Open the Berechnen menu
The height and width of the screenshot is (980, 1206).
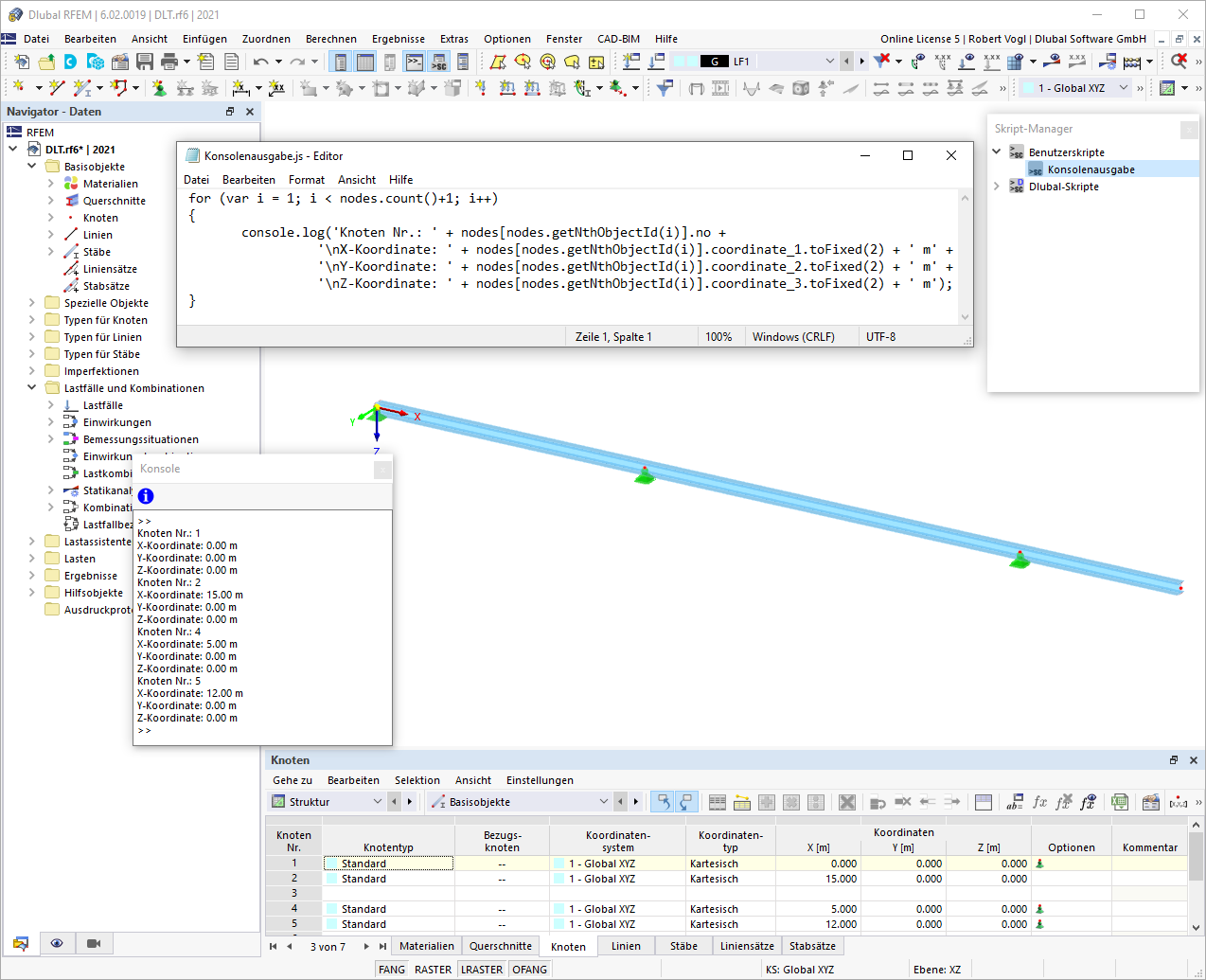pos(331,39)
